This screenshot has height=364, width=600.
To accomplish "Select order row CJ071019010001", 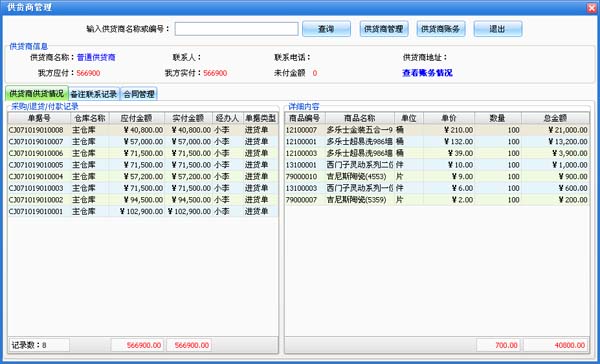I will [x=143, y=211].
